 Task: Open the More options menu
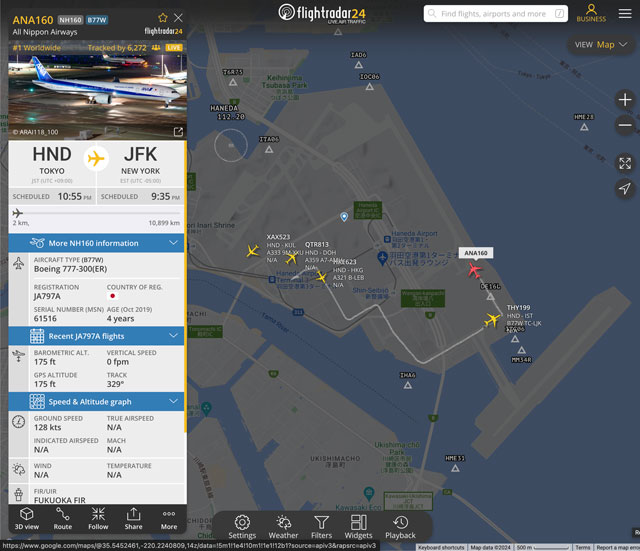(169, 518)
